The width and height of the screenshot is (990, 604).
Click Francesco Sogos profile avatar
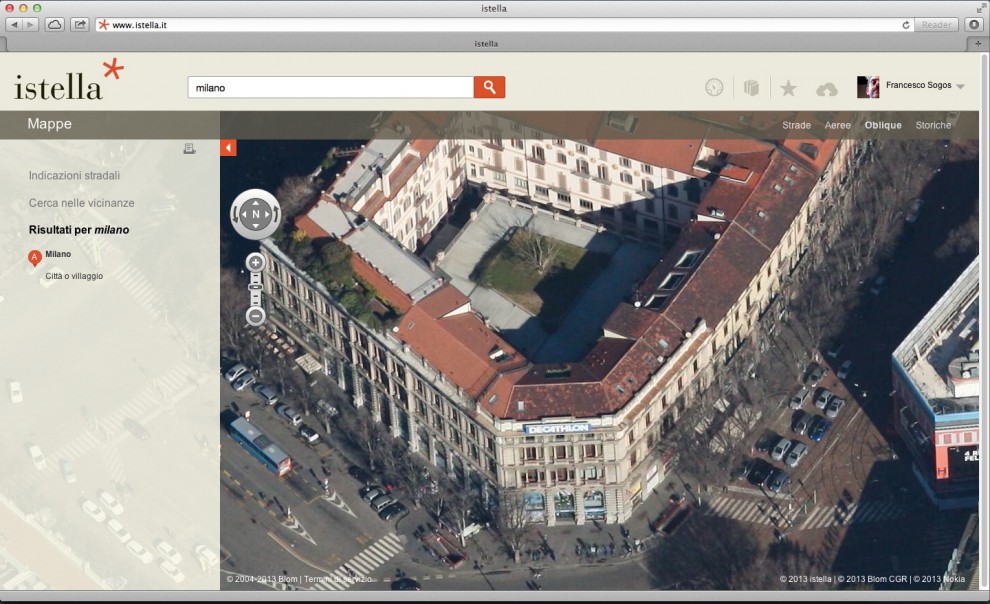[868, 87]
